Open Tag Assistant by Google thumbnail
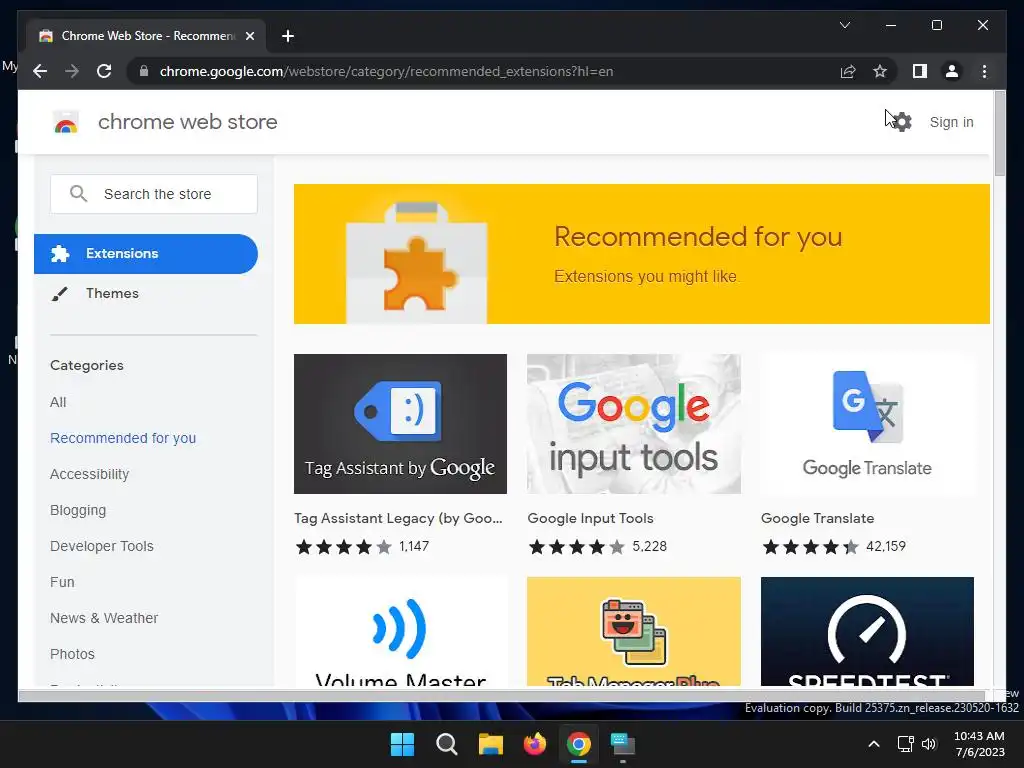The width and height of the screenshot is (1024, 768). [x=400, y=424]
